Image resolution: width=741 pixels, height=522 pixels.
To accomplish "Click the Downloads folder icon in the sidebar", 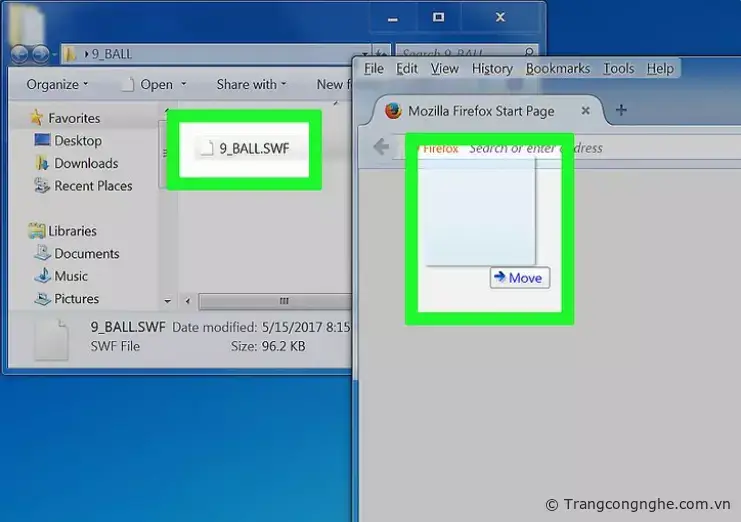I will 42,163.
